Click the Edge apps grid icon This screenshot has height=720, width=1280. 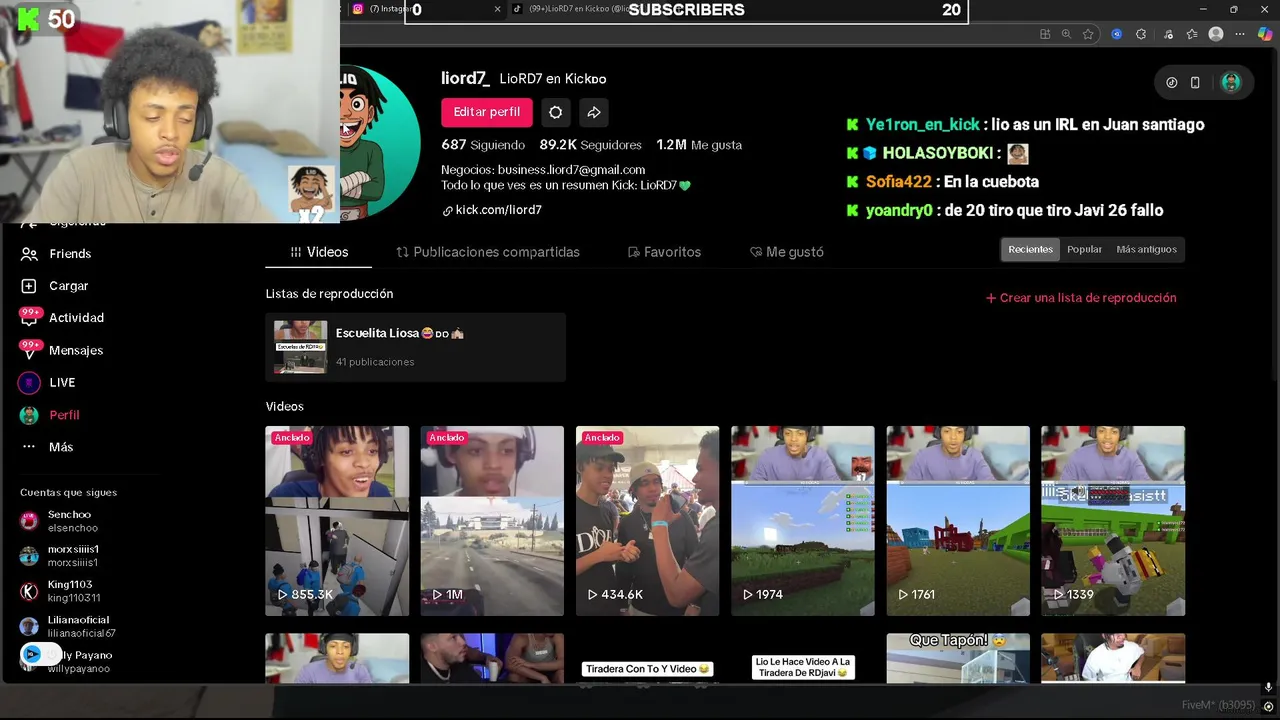click(1045, 34)
